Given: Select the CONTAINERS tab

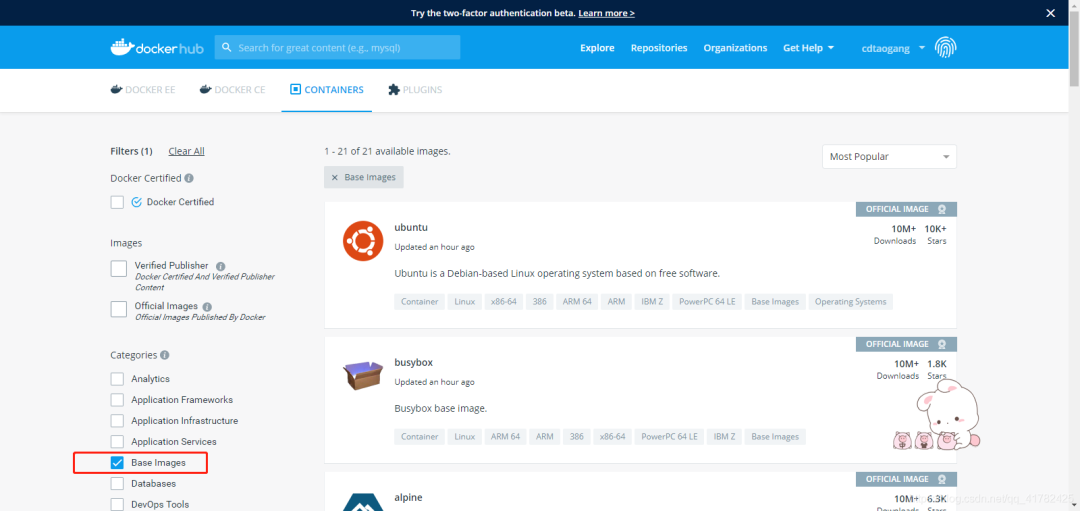Looking at the screenshot, I should (326, 90).
